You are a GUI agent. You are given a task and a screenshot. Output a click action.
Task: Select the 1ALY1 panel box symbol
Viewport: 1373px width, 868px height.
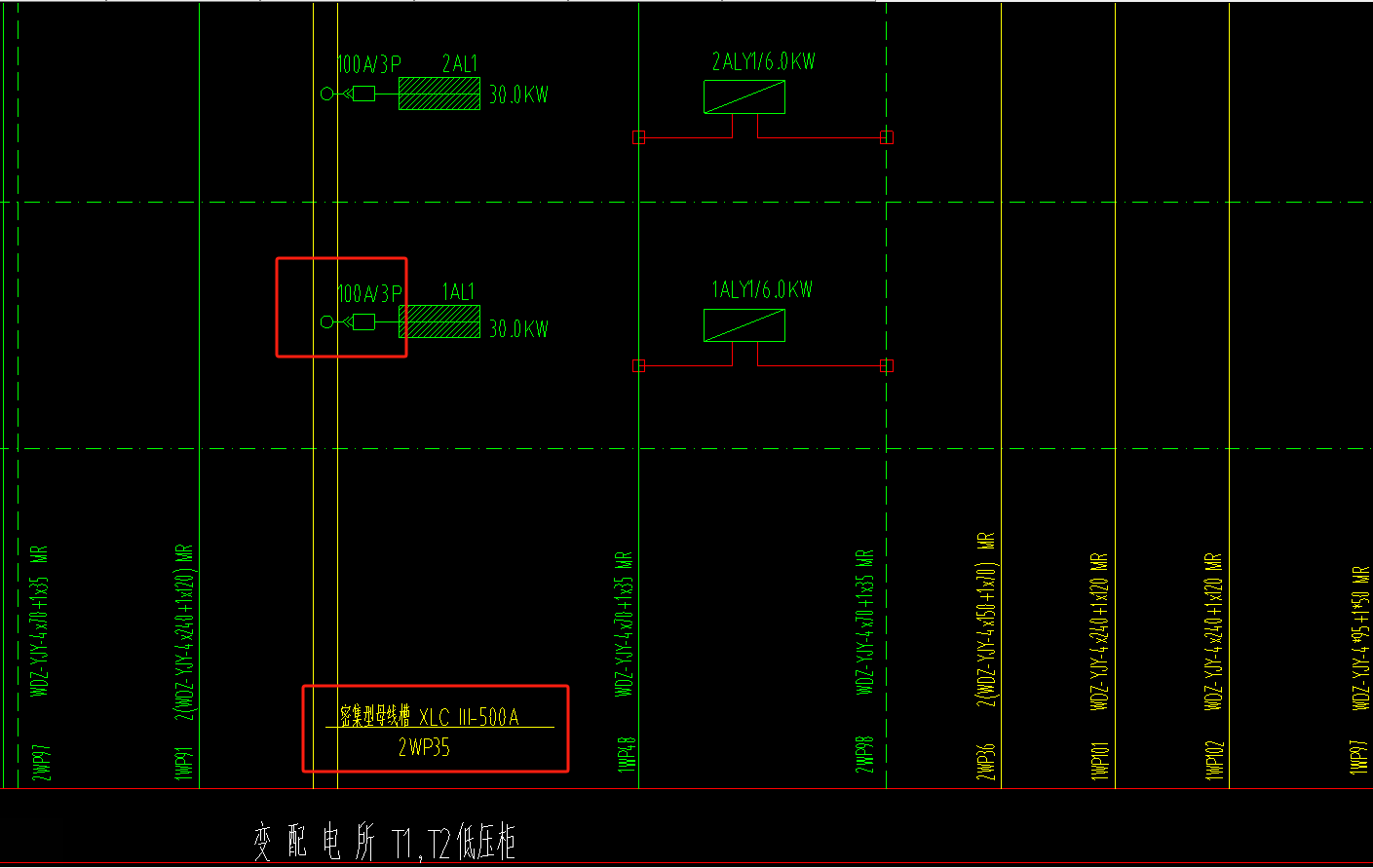[x=744, y=325]
